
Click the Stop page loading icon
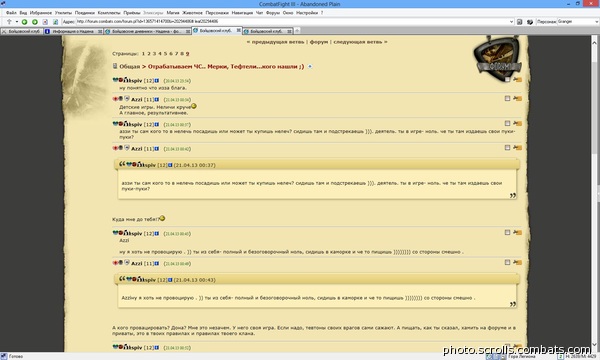click(45, 22)
